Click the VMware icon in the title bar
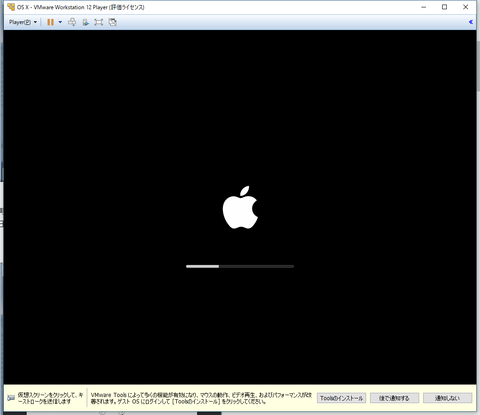The height and width of the screenshot is (415, 480). coord(11,7)
